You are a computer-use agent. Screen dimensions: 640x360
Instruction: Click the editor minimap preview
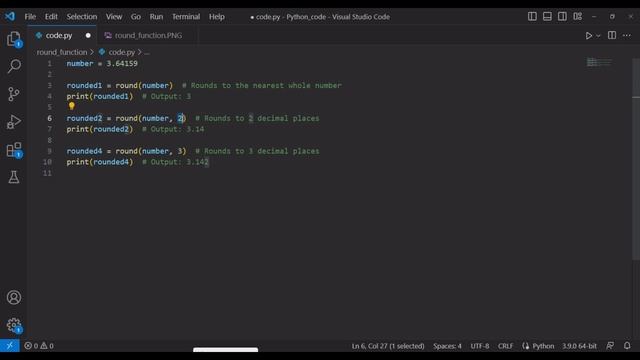click(599, 62)
